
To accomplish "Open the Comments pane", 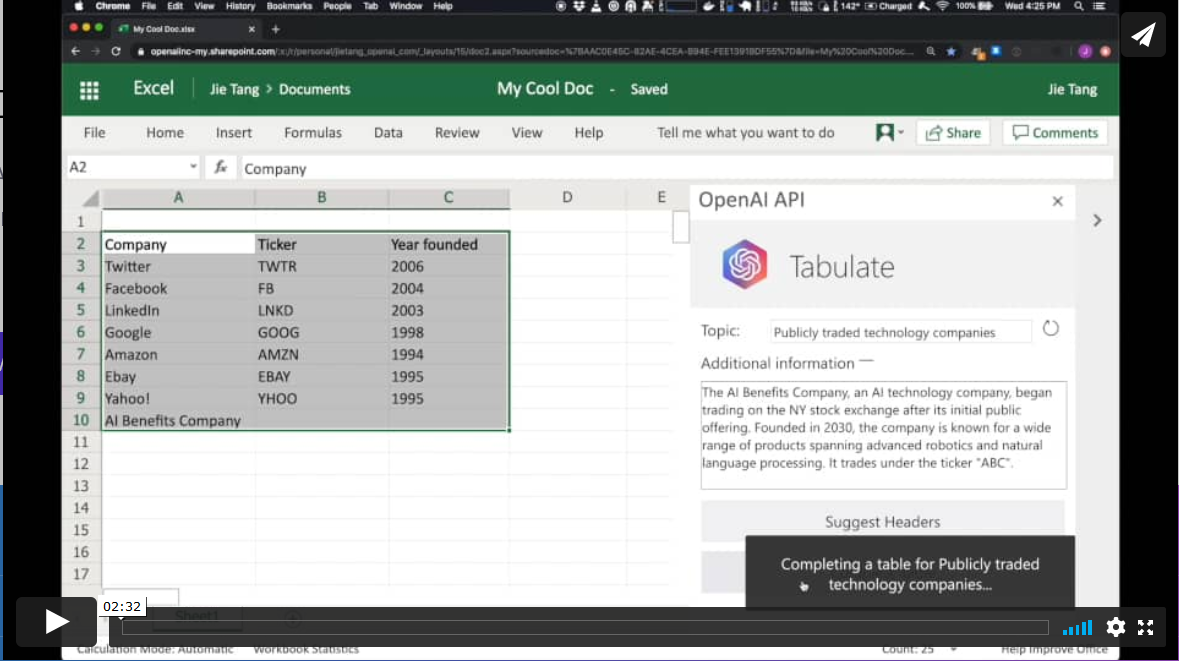I will (1055, 133).
